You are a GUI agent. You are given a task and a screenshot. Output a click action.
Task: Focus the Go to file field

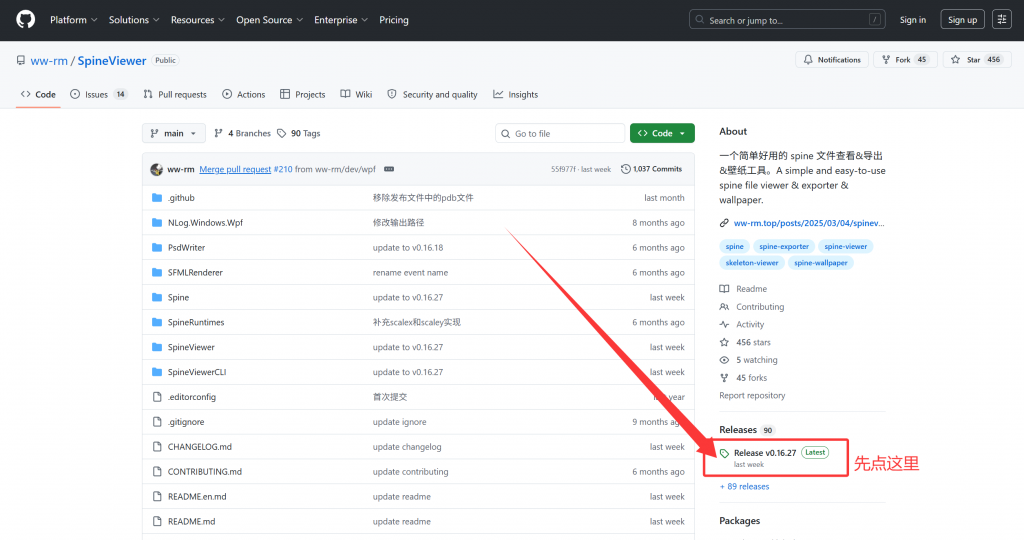coord(560,133)
